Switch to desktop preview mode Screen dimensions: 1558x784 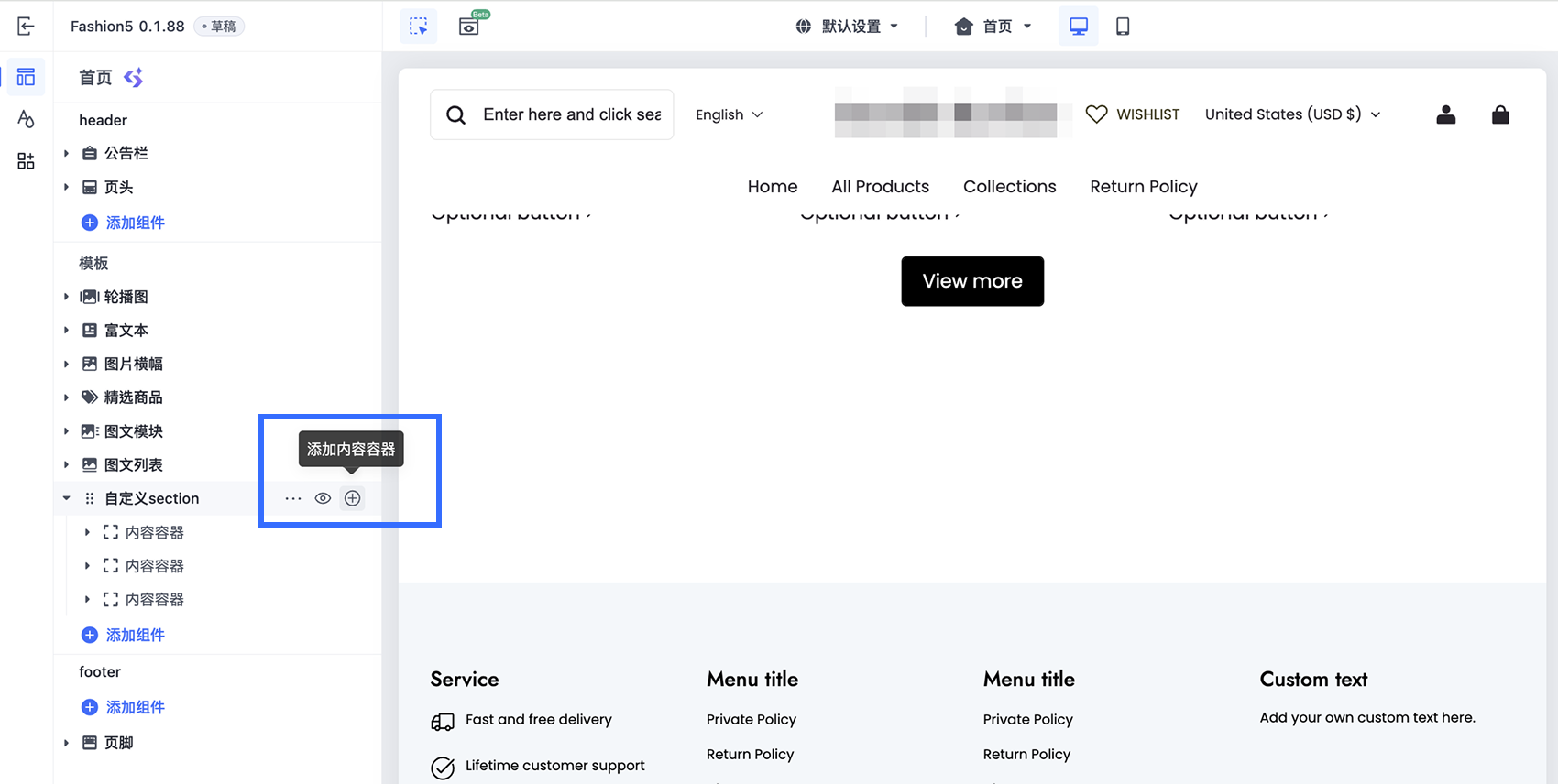click(x=1079, y=27)
